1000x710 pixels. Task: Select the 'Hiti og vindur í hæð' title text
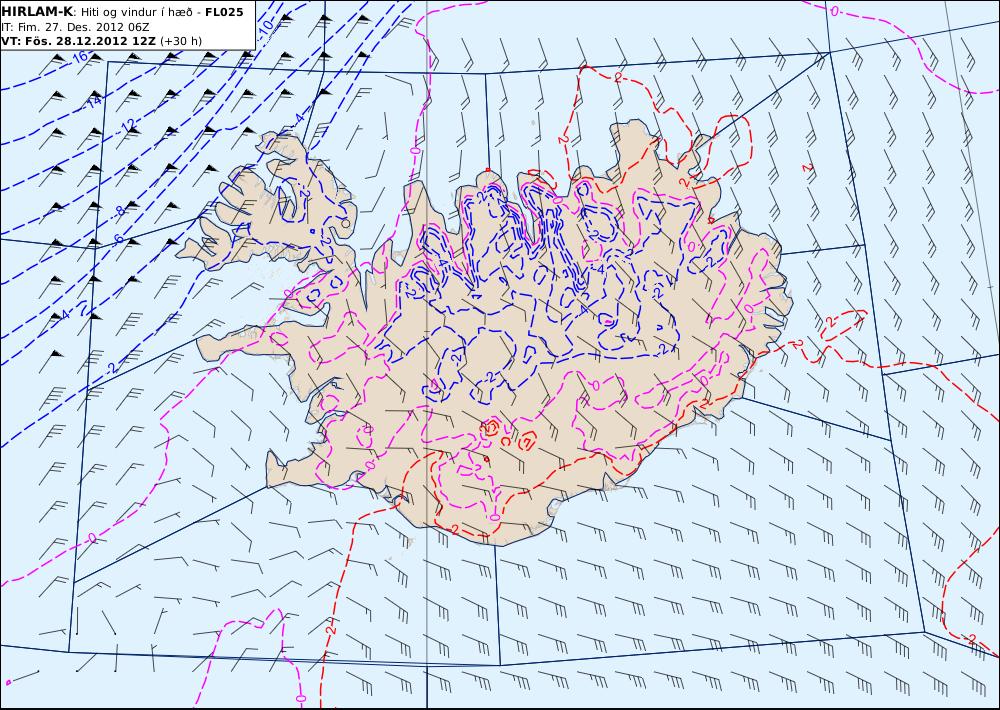[x=136, y=13]
